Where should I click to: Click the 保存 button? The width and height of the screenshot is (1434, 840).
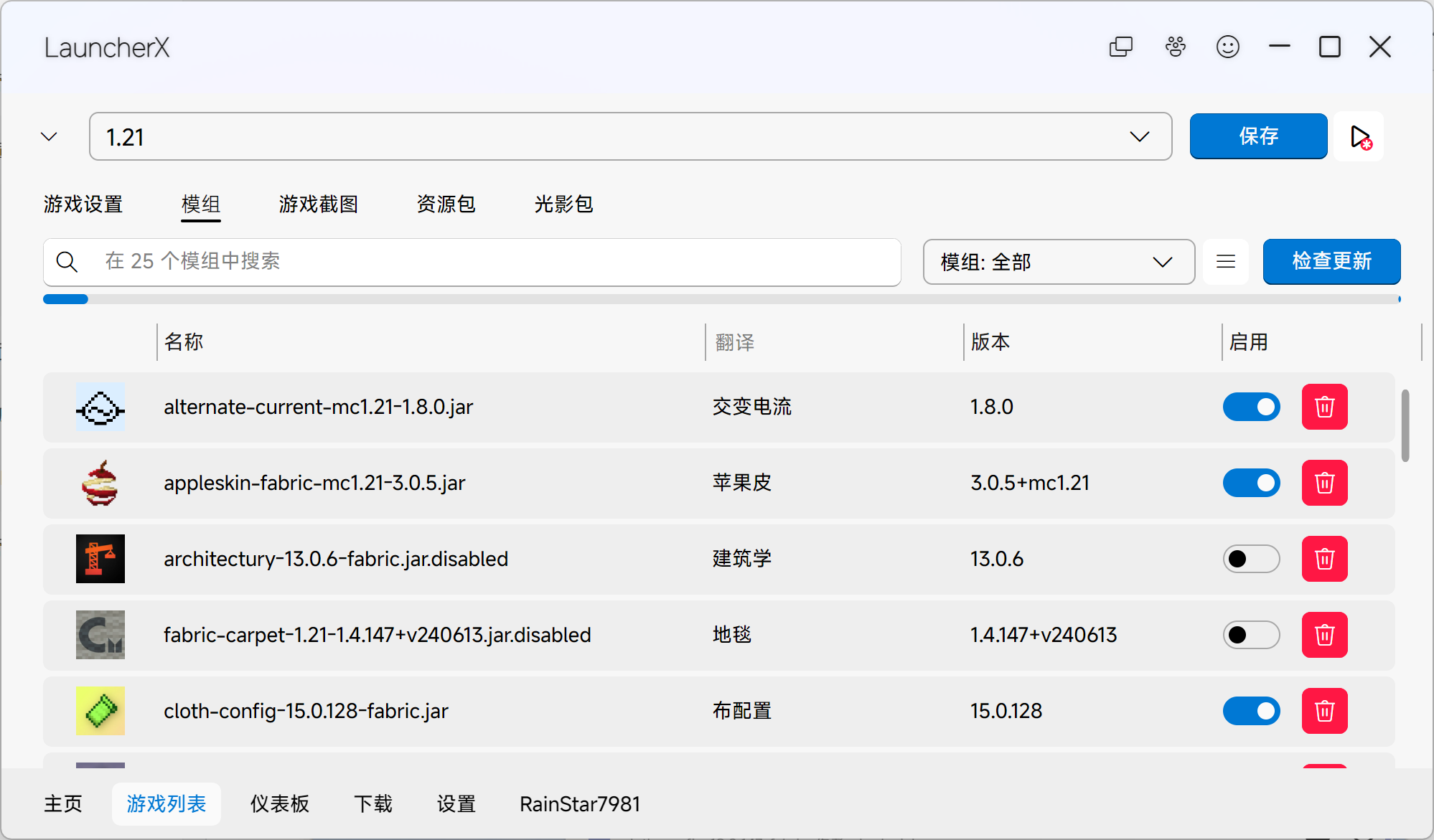pos(1258,136)
